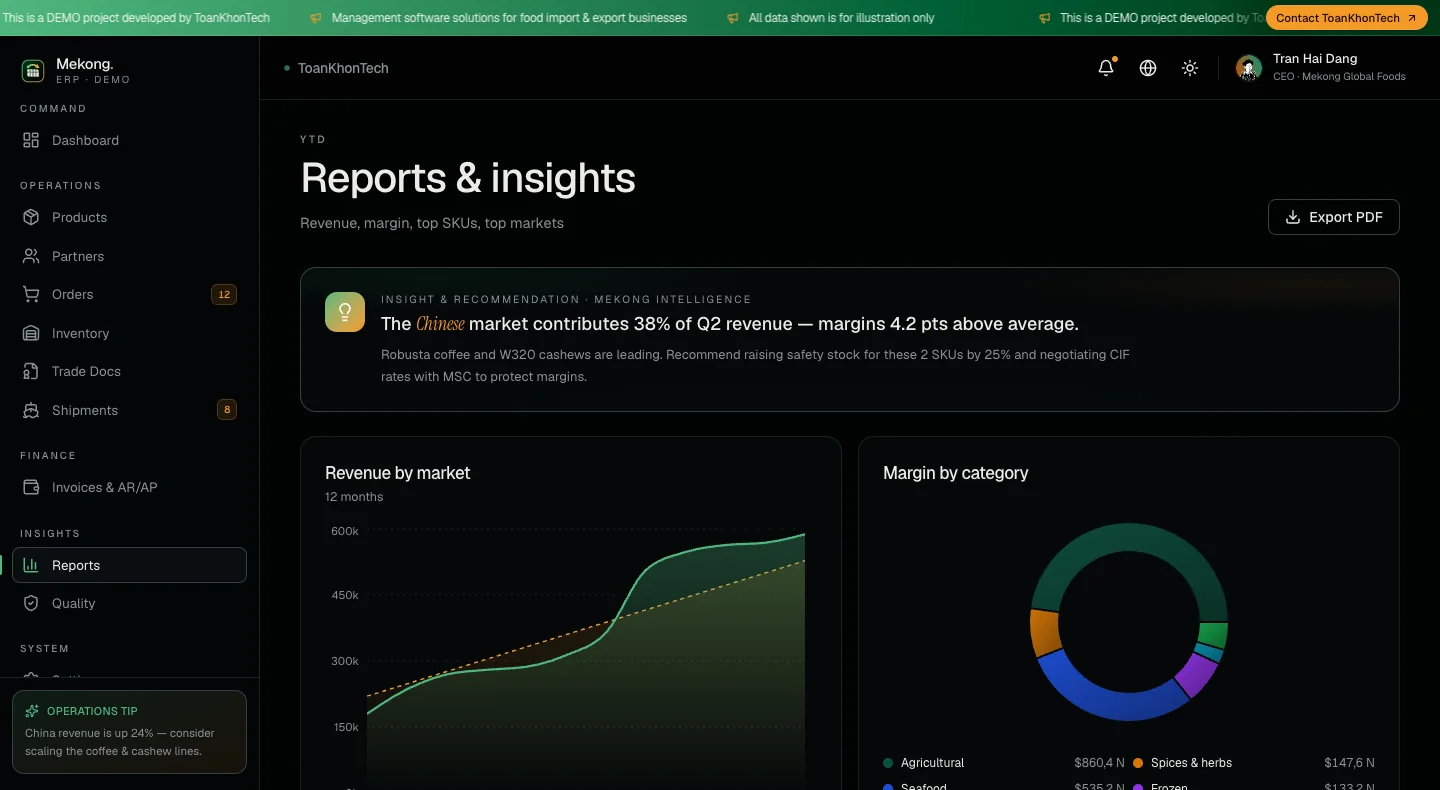Go to Shipments in the sidebar
1440x790 pixels.
(x=129, y=410)
